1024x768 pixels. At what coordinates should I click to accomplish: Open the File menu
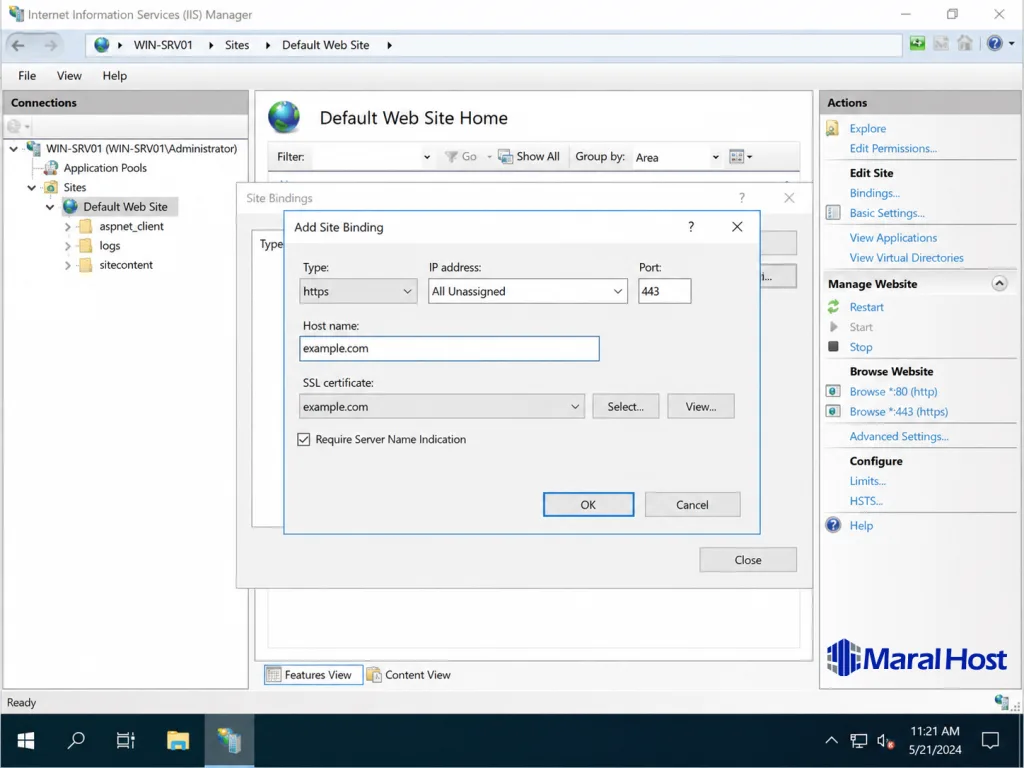[27, 76]
